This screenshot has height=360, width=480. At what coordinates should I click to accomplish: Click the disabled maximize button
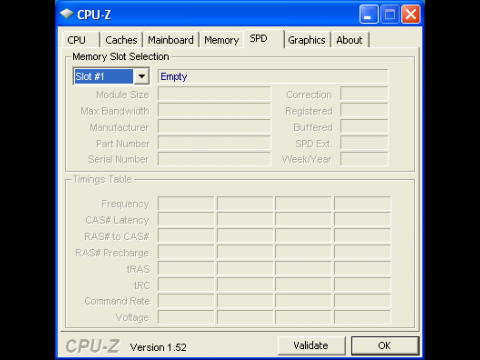[x=390, y=14]
